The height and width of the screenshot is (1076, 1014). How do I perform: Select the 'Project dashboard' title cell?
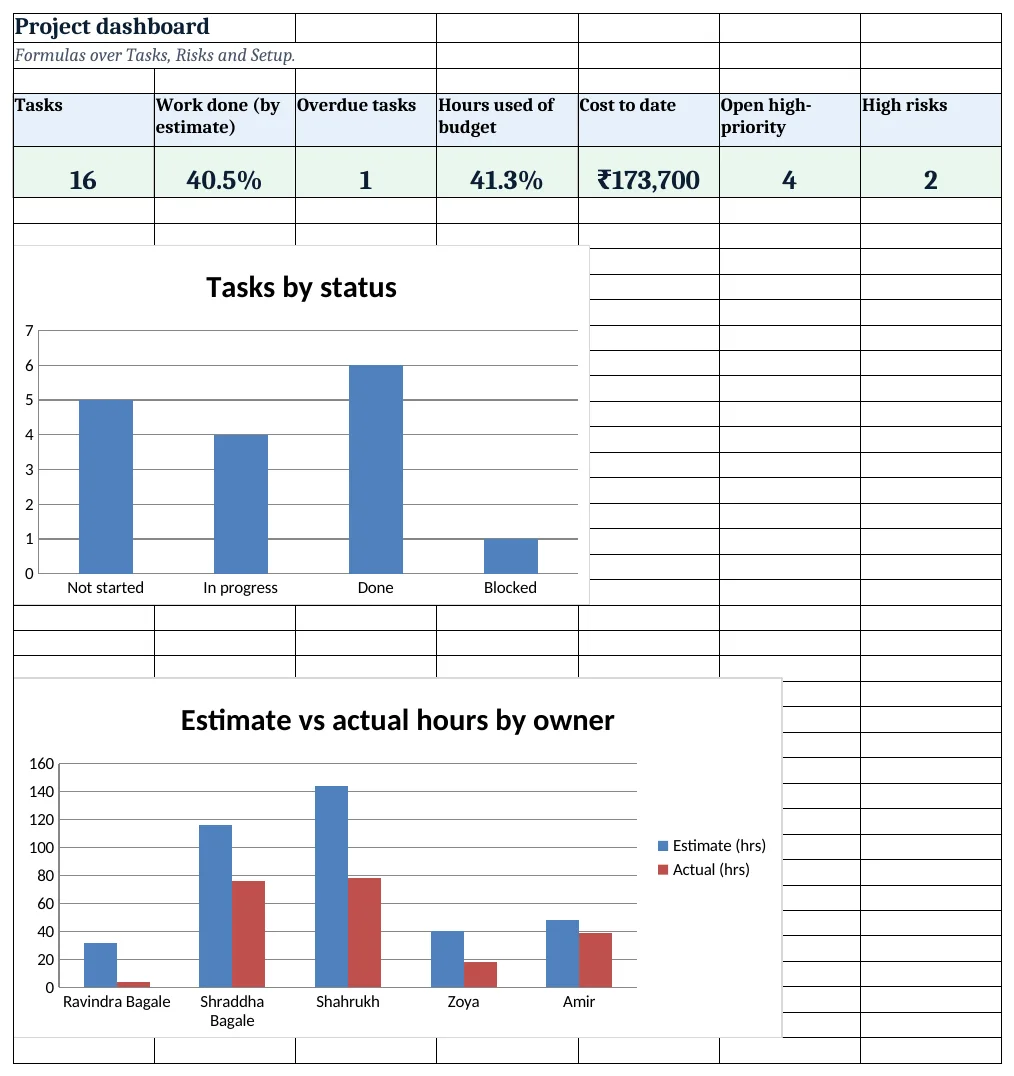tap(154, 28)
